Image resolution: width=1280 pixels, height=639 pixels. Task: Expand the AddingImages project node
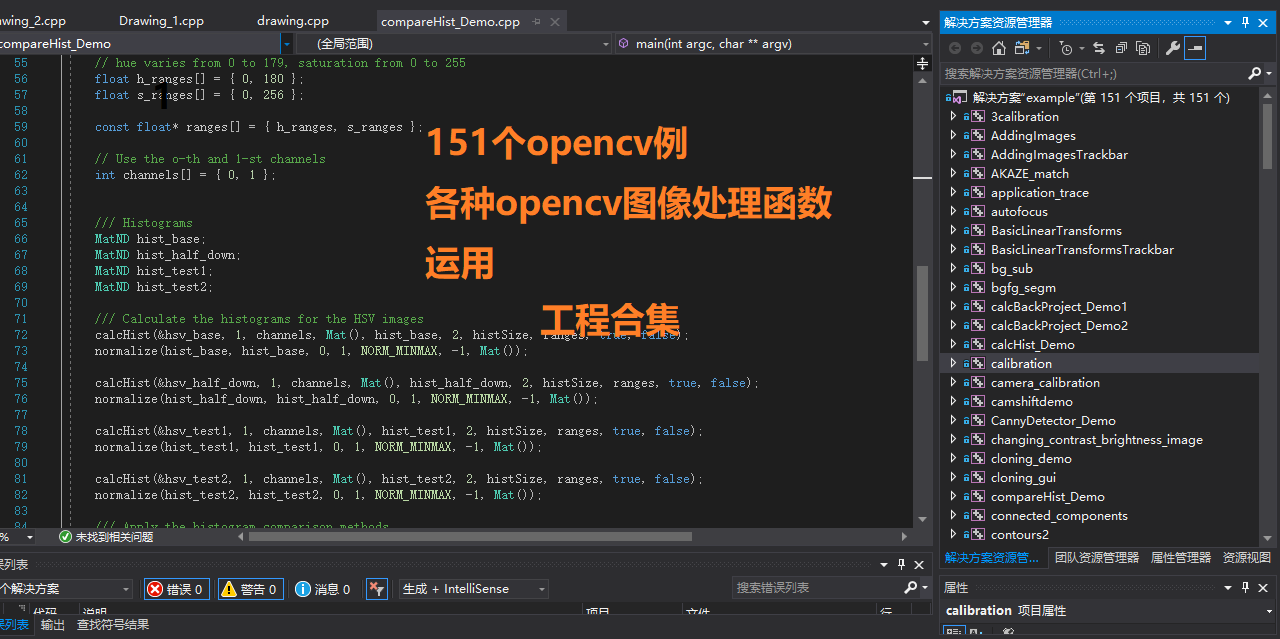coord(953,136)
